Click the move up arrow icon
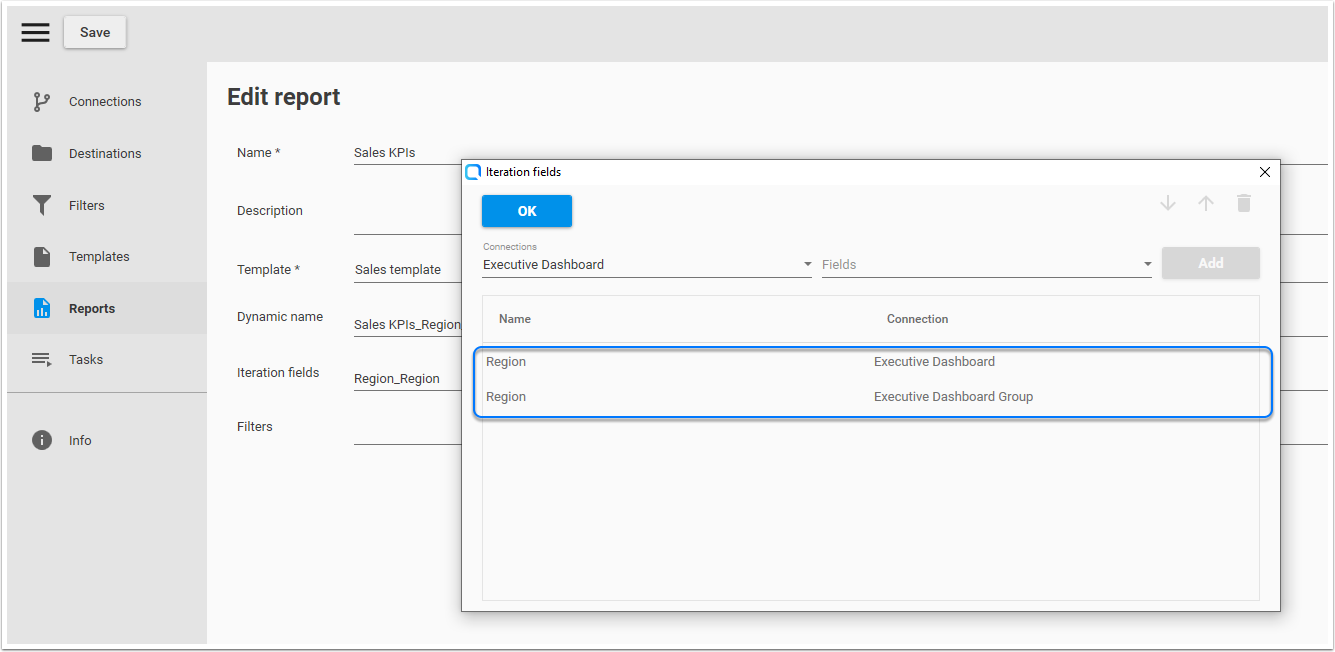 [1206, 204]
